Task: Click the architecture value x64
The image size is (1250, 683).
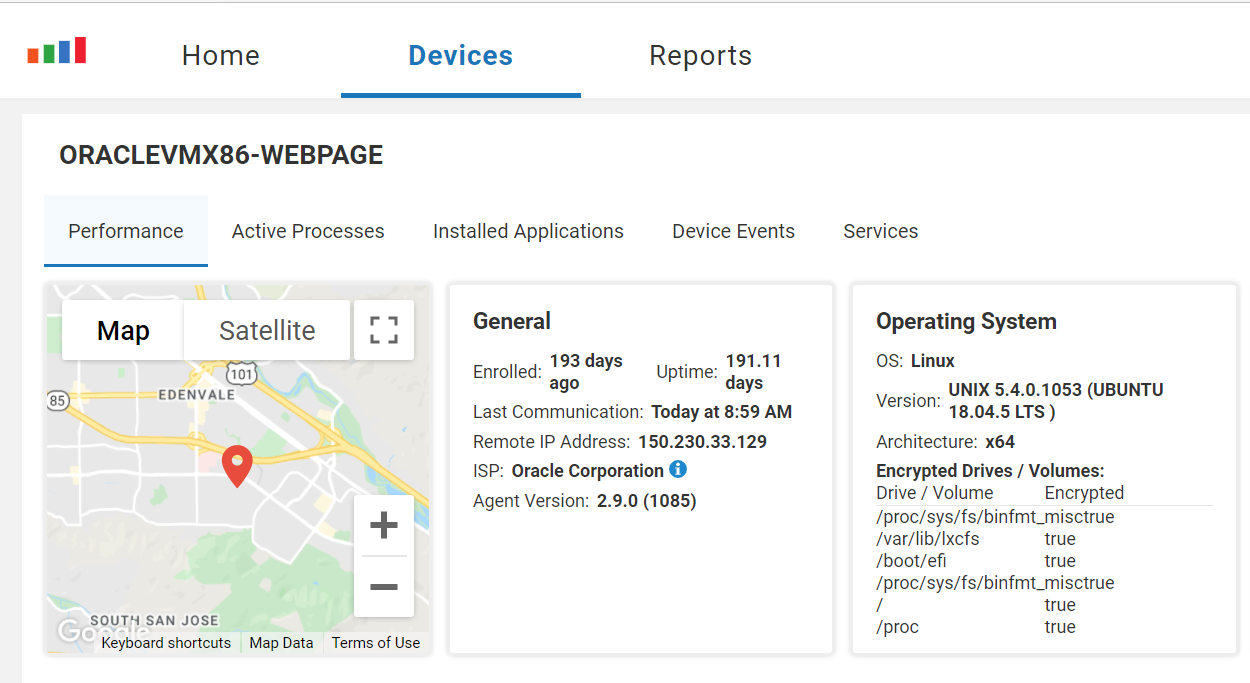Action: click(1000, 441)
